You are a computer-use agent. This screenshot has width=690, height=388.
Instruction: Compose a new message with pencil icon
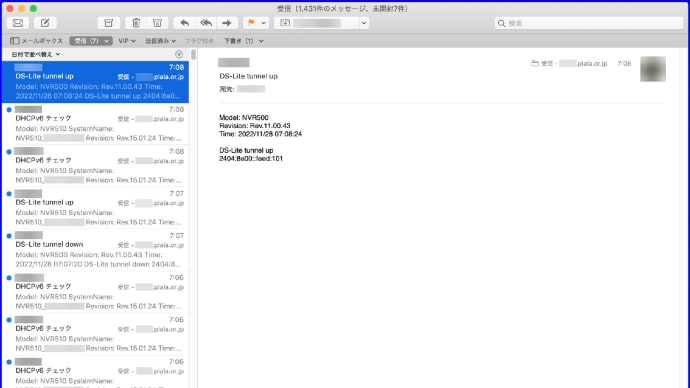pyautogui.click(x=45, y=23)
